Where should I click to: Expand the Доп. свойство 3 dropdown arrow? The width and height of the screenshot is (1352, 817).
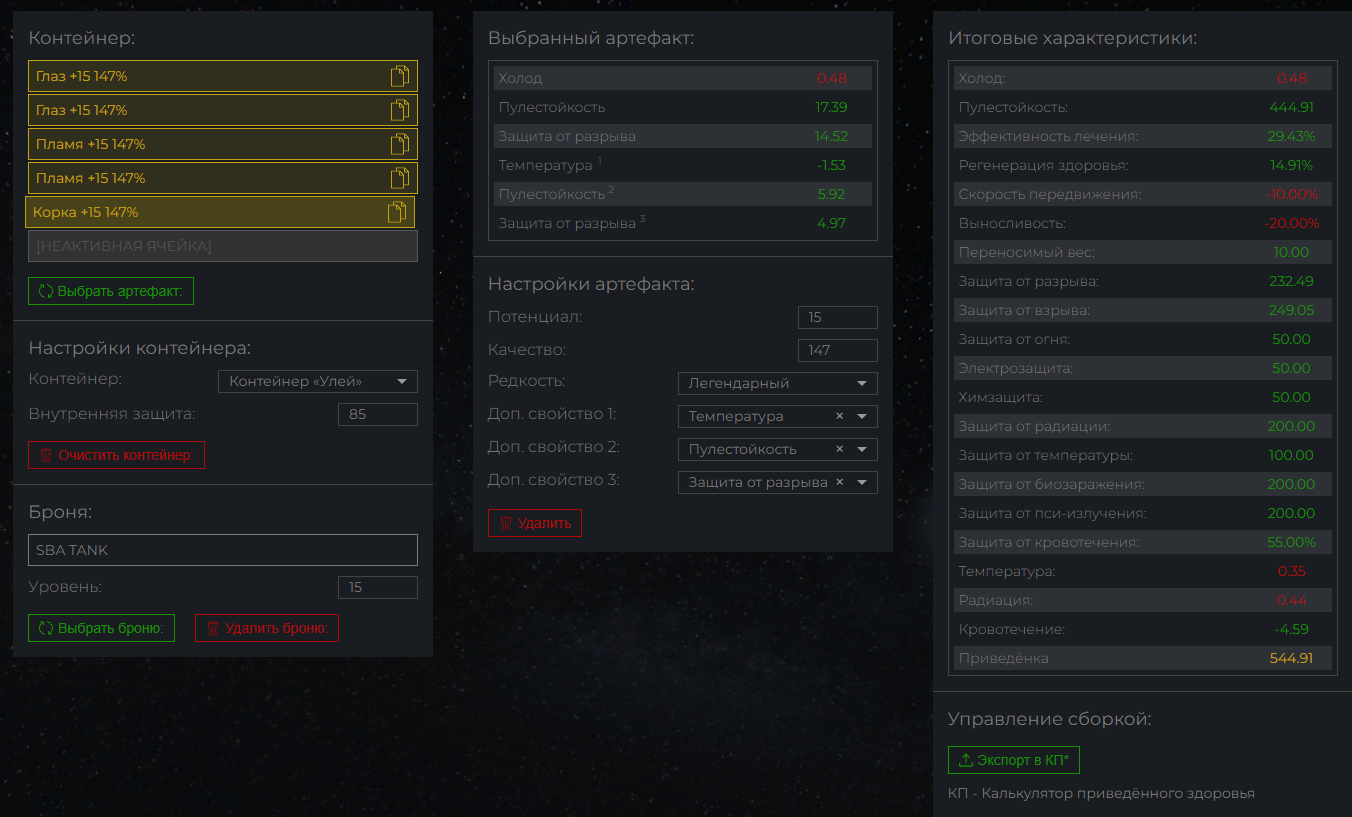[x=861, y=482]
